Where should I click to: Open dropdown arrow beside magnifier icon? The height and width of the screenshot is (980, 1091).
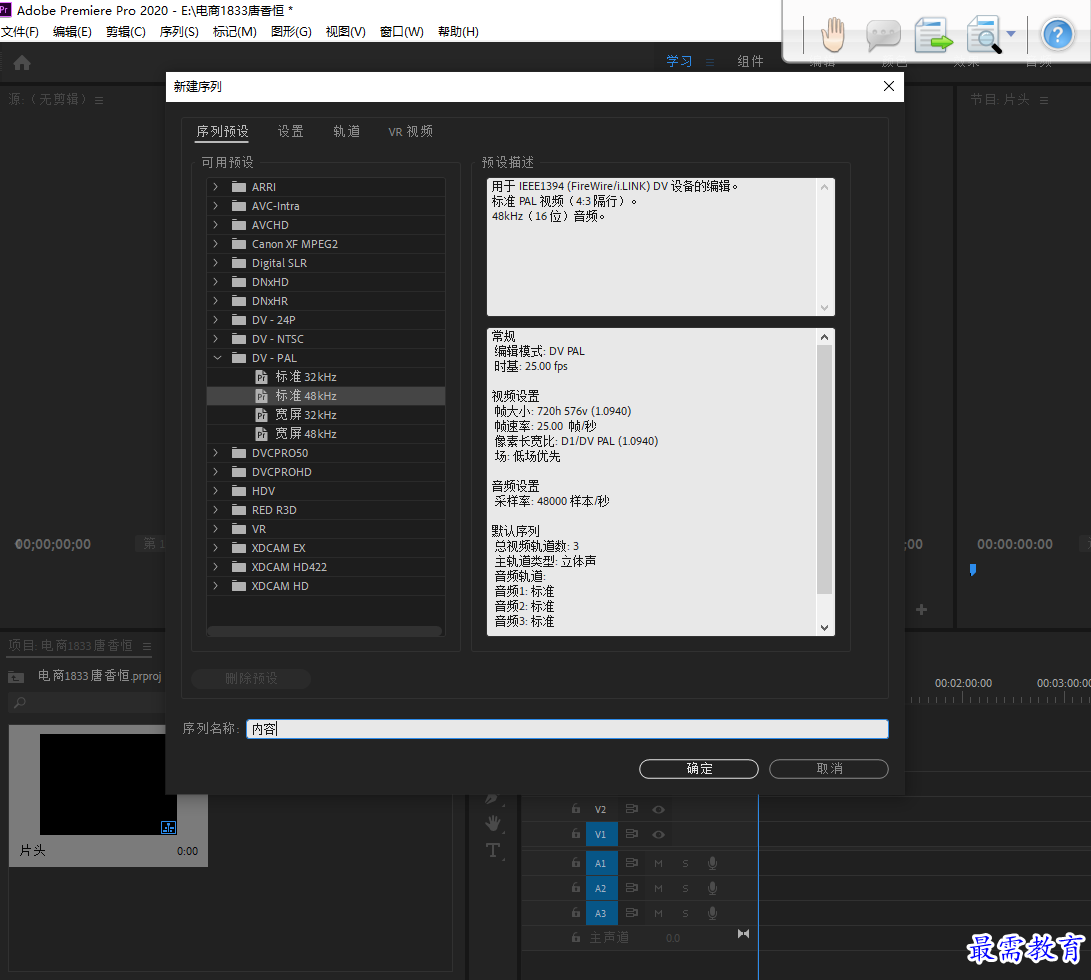click(x=1011, y=33)
